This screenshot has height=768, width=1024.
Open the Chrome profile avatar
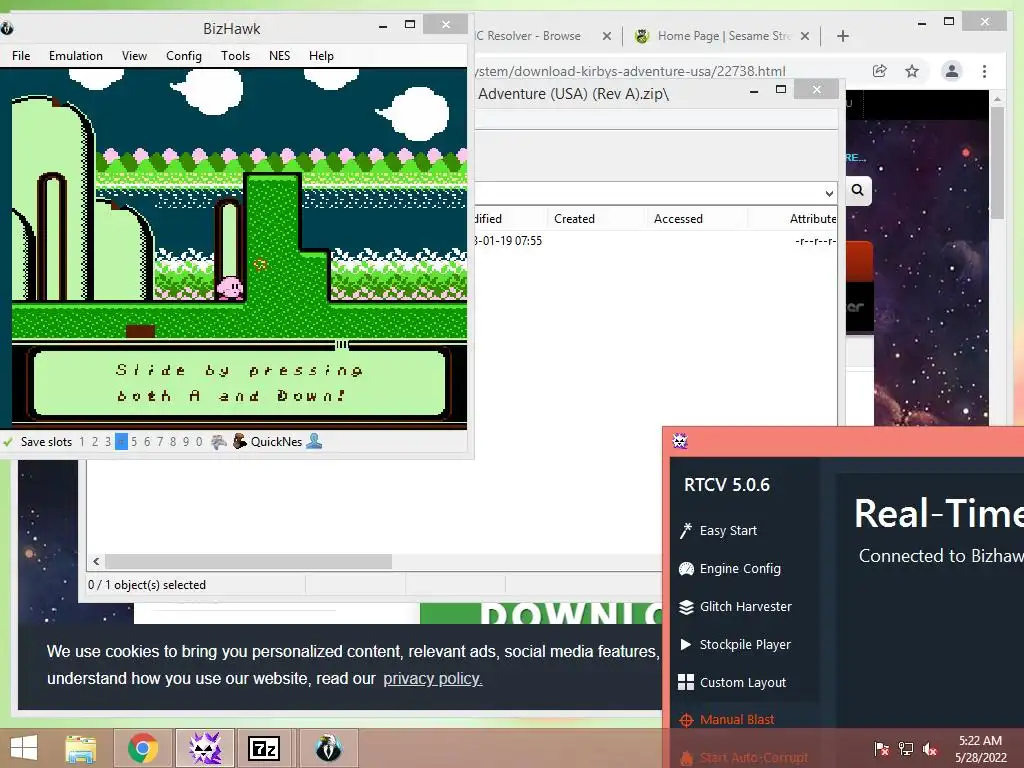pyautogui.click(x=952, y=71)
